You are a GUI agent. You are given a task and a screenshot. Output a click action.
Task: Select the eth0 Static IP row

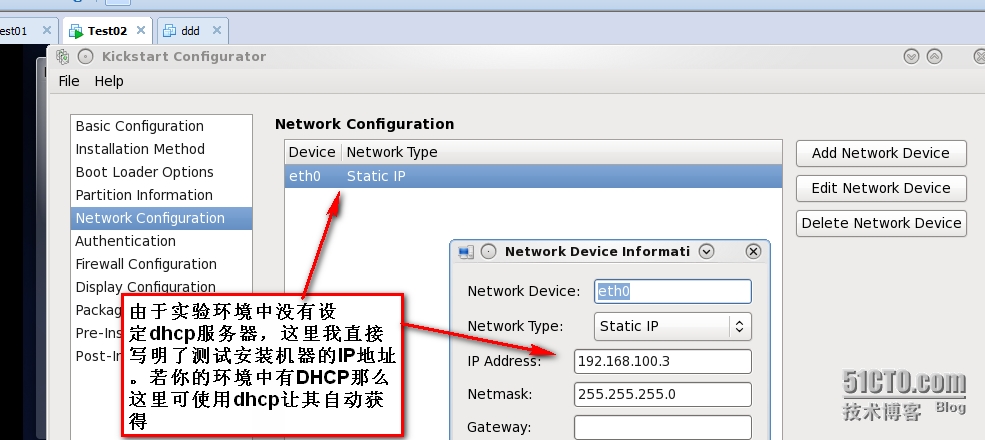532,177
